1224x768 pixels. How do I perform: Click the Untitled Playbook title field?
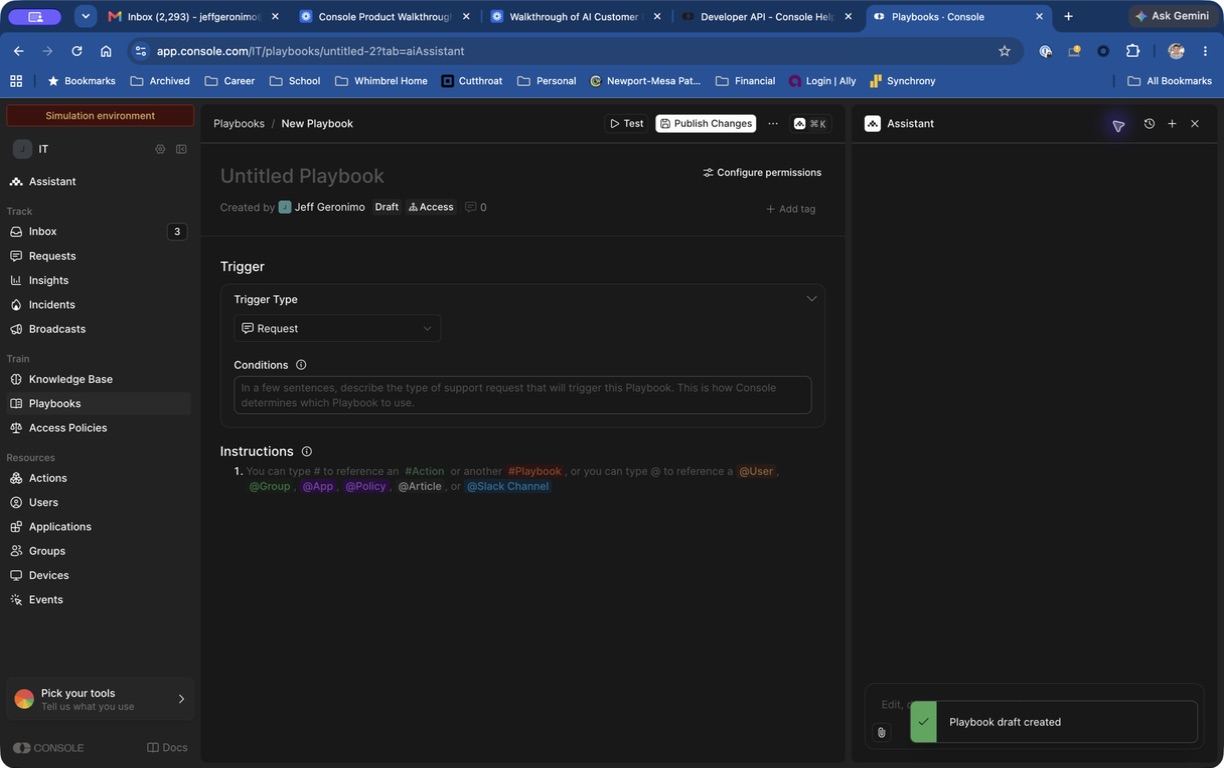302,176
